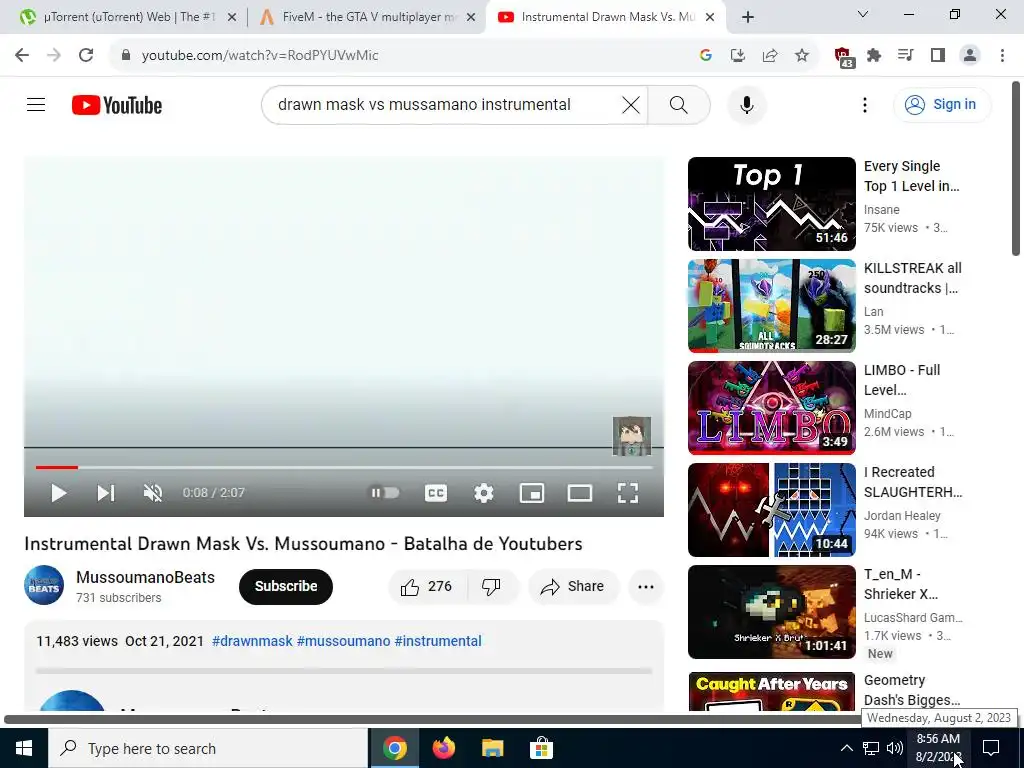Go to YouTube home via logo
Image resolution: width=1024 pixels, height=768 pixels.
coord(117,105)
